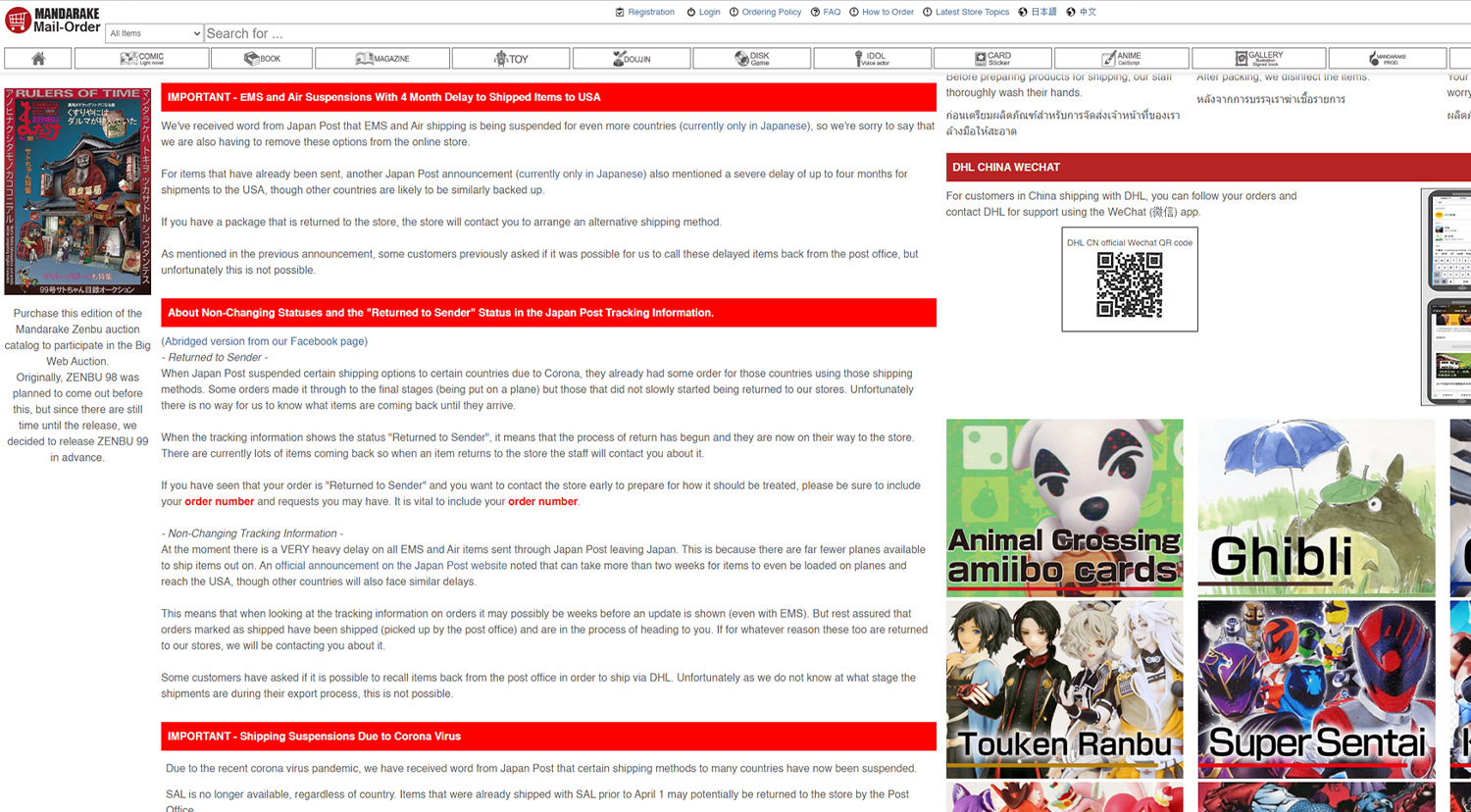View Latest Store Topics
This screenshot has width=1471, height=812.
(972, 12)
